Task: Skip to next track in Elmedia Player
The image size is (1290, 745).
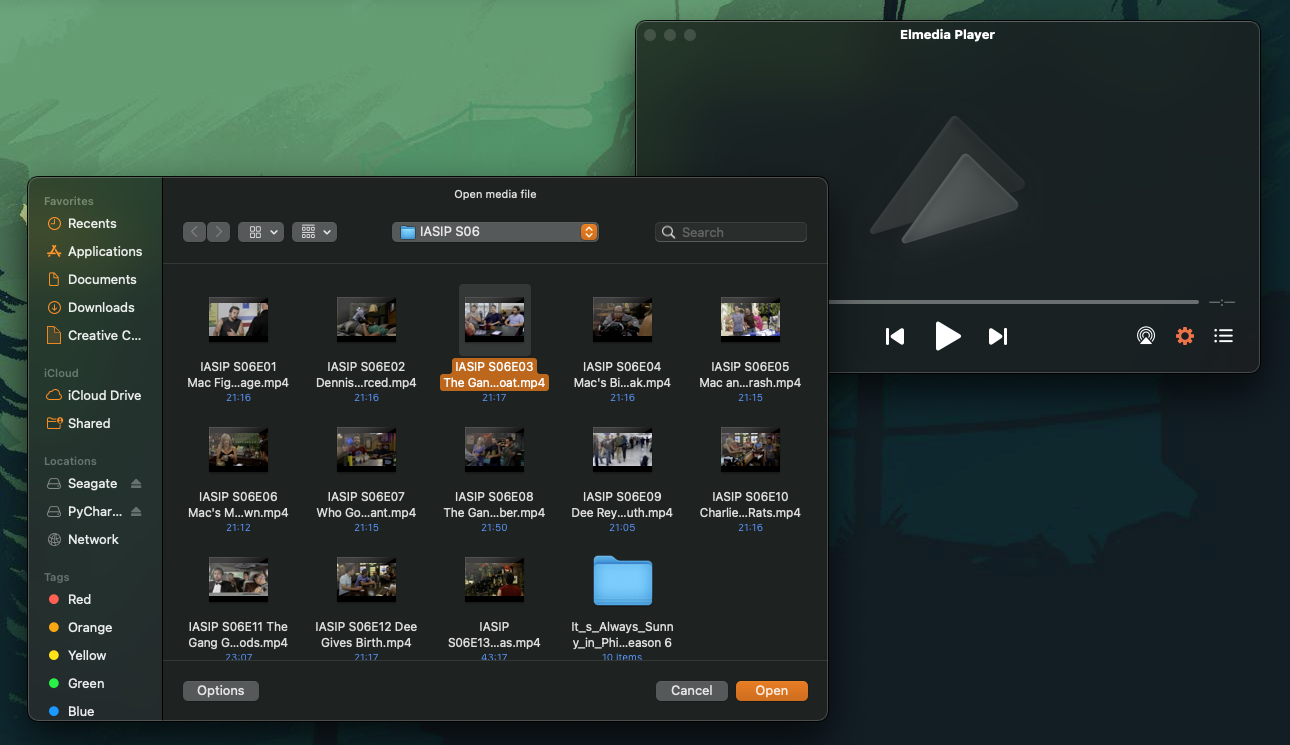Action: pyautogui.click(x=998, y=336)
